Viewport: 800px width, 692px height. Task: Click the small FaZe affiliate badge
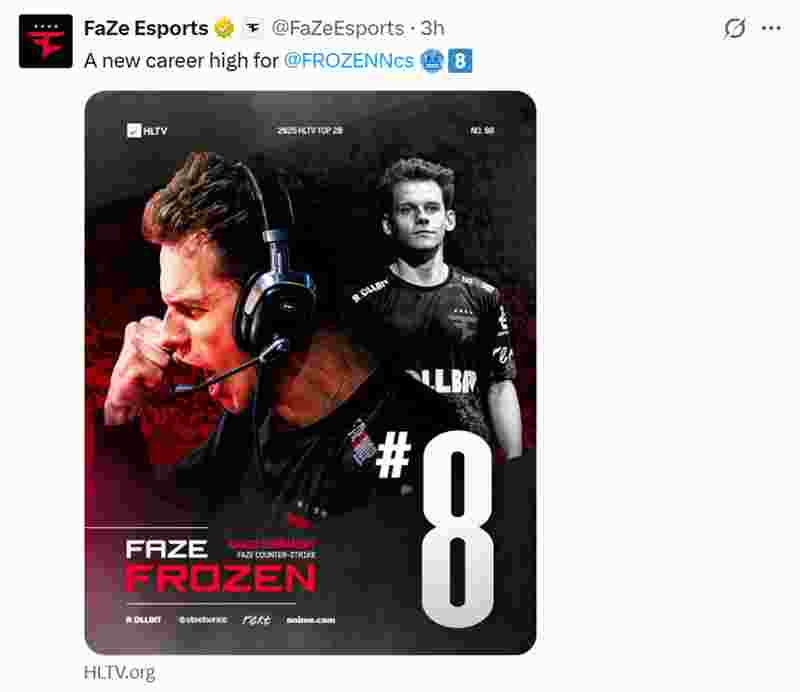[253, 28]
